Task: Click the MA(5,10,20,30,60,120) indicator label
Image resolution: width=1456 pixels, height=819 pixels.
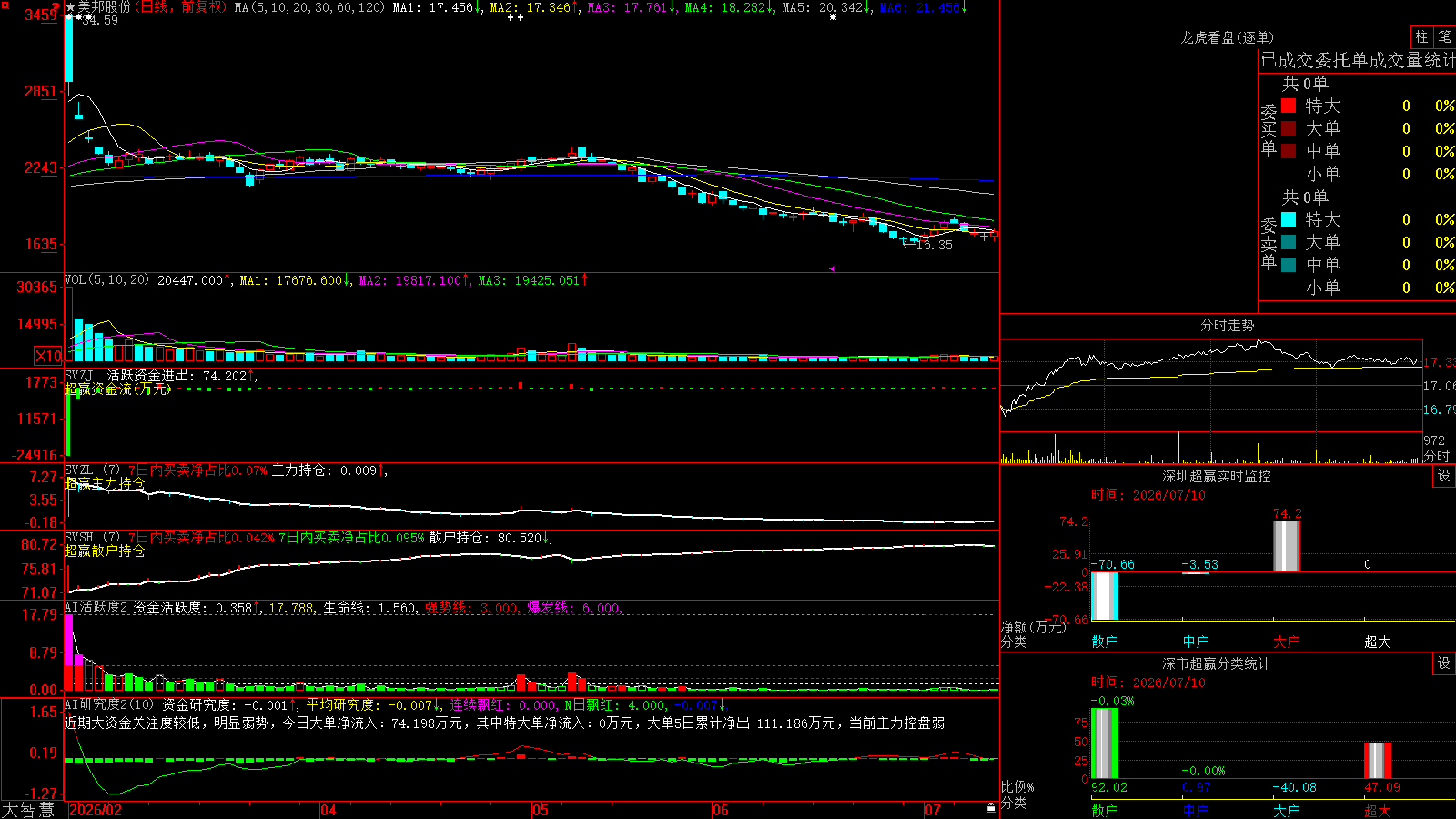Action: click(310, 7)
